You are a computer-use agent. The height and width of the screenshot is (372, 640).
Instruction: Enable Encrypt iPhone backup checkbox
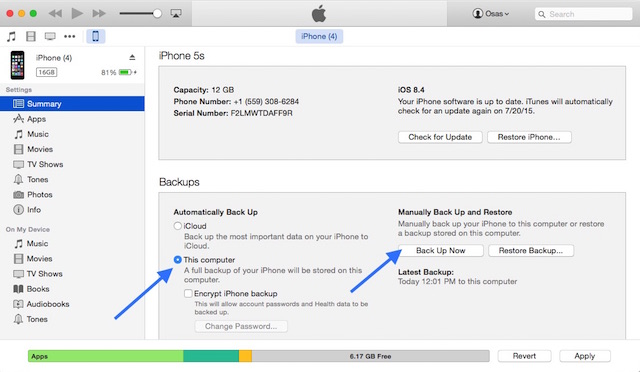(x=188, y=293)
